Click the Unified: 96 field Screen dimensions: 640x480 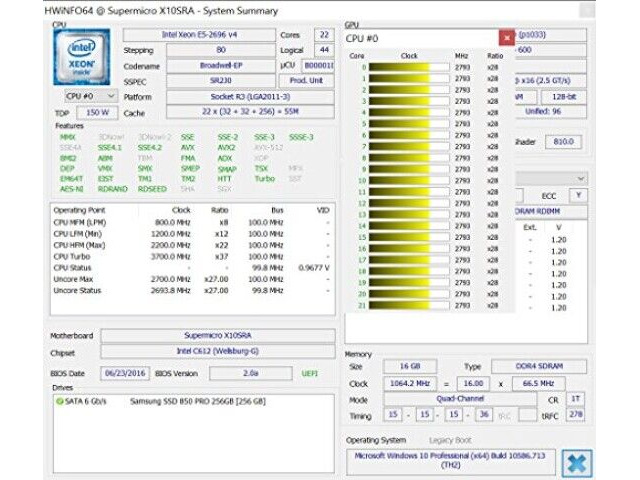[x=551, y=111]
